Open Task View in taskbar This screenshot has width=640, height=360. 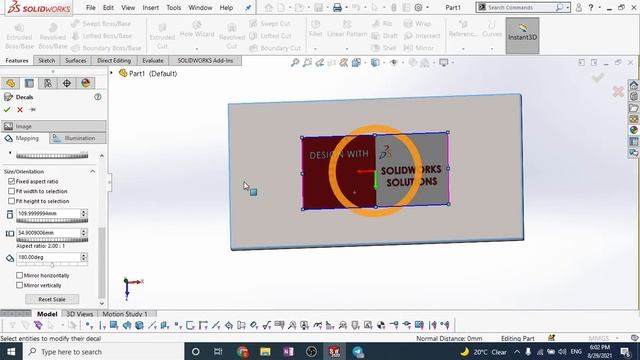pos(218,351)
